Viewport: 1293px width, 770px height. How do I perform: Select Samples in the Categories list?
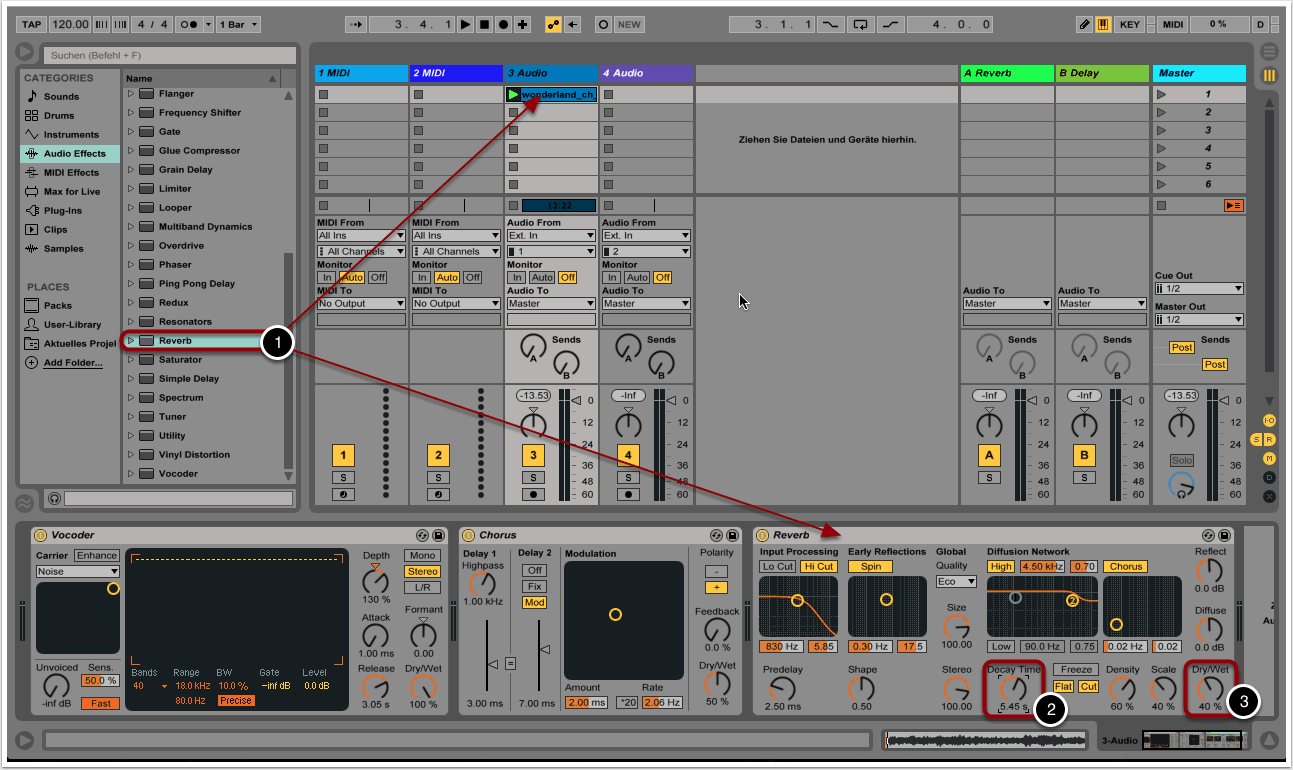[63, 249]
